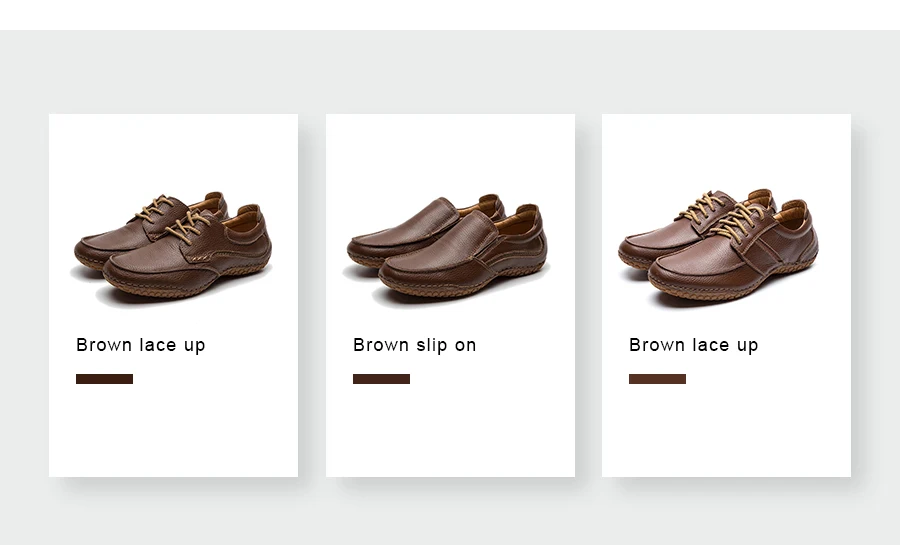Click blank lower area of first product card
This screenshot has height=545, width=900.
[x=173, y=431]
